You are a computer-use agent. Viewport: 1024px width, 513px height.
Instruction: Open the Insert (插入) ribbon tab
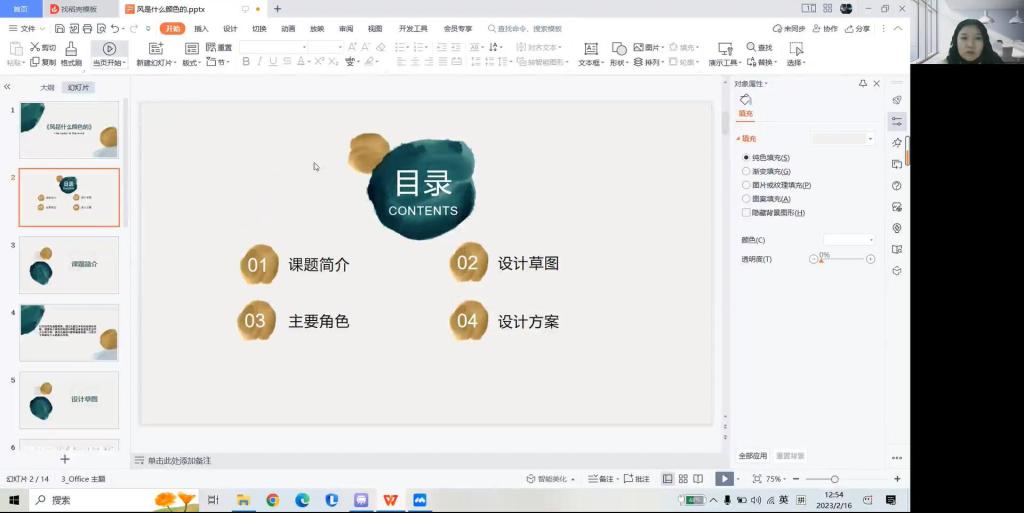[x=201, y=29]
